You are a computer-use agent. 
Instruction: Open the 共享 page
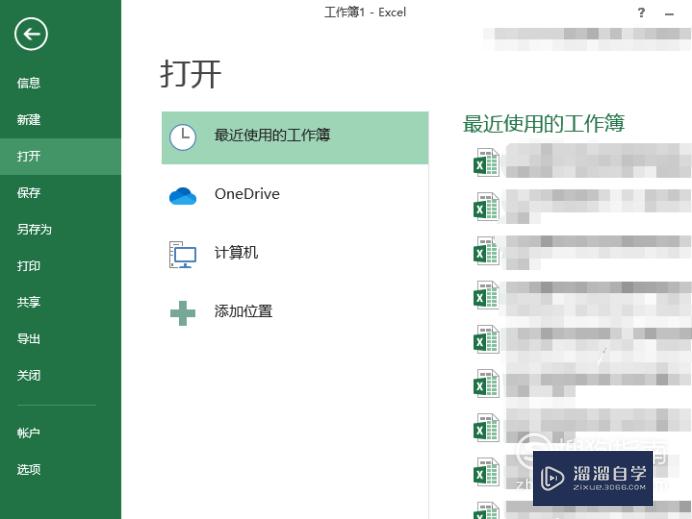pyautogui.click(x=29, y=302)
